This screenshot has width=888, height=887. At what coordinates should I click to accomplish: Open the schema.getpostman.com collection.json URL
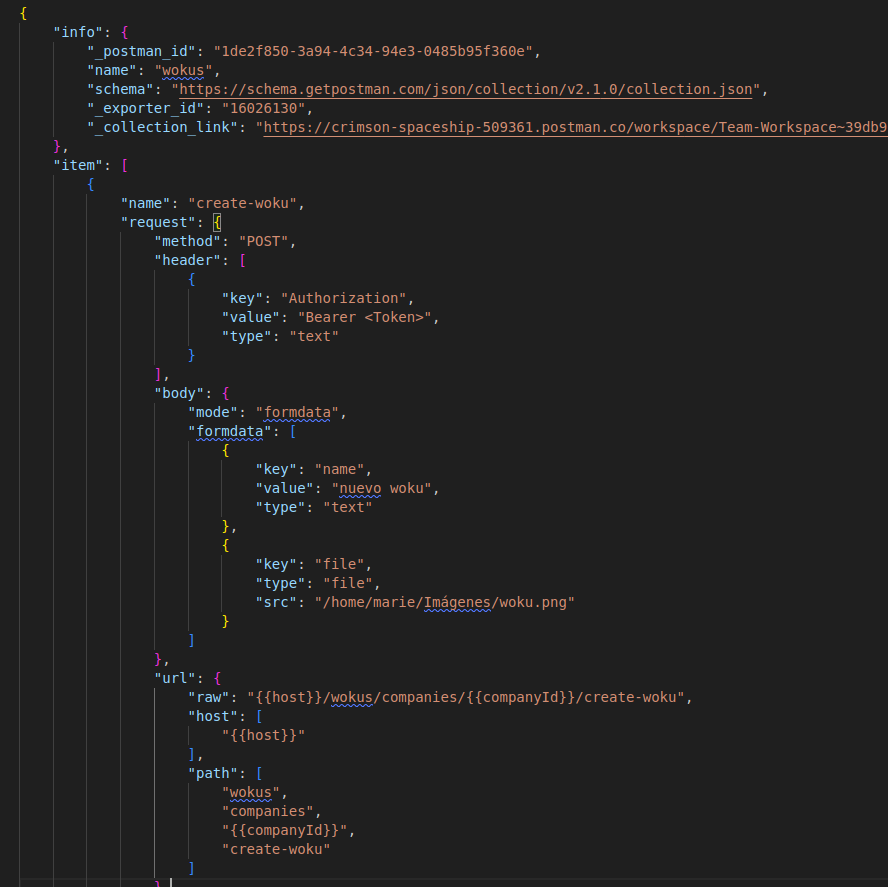pos(466,89)
